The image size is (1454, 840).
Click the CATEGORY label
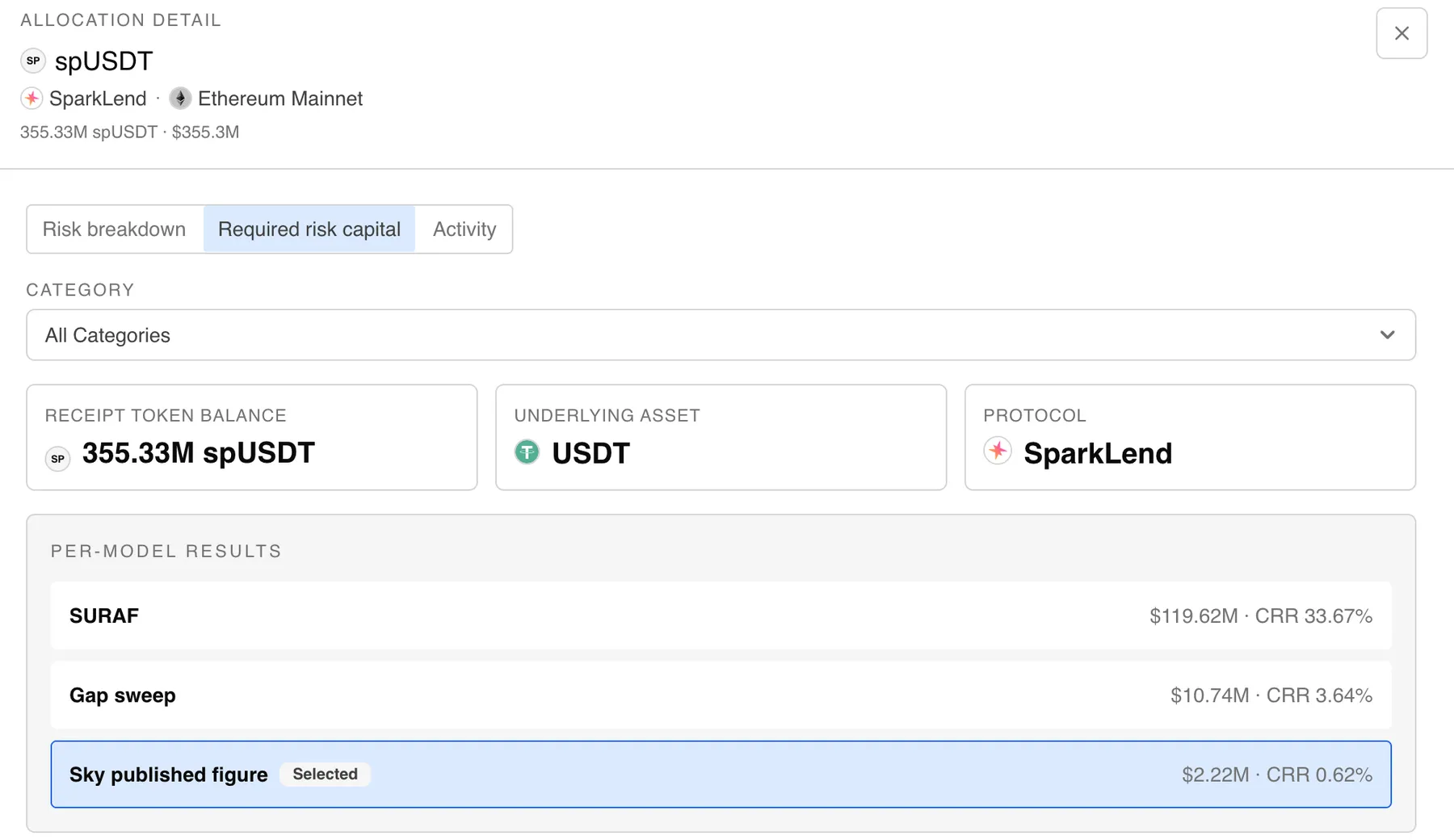(80, 290)
